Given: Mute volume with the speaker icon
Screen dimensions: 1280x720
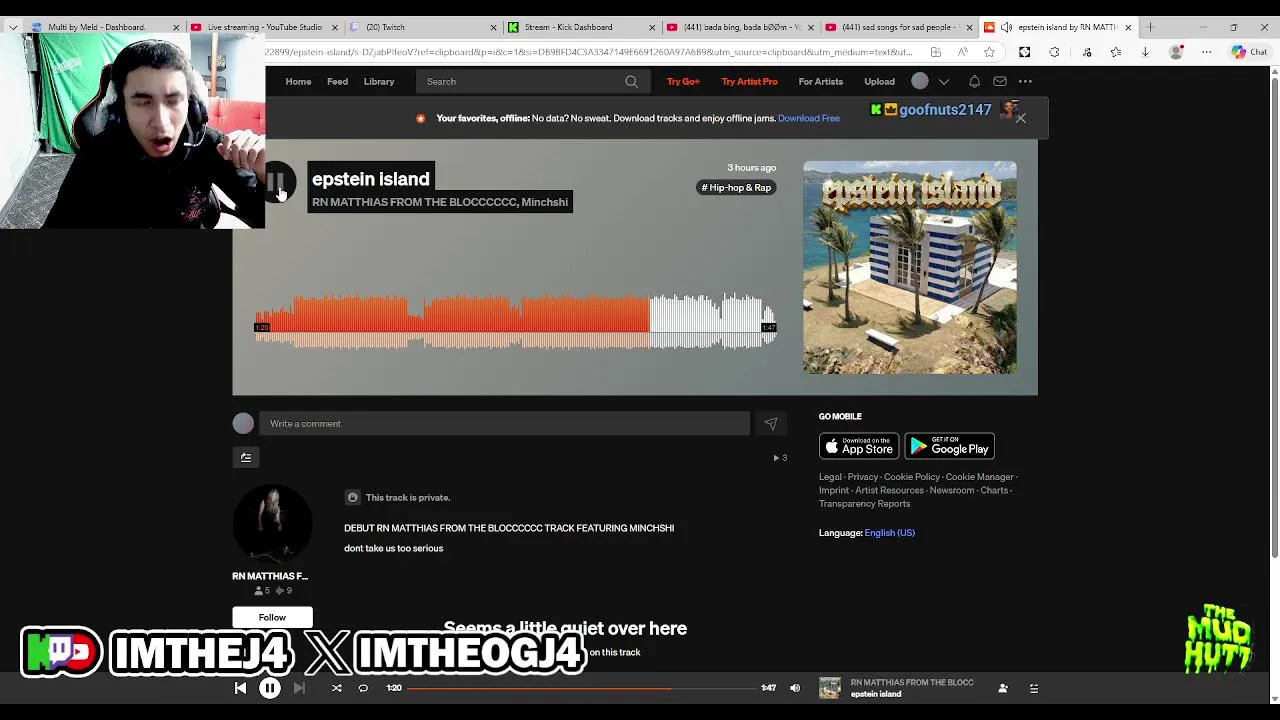Looking at the screenshot, I should 795,688.
